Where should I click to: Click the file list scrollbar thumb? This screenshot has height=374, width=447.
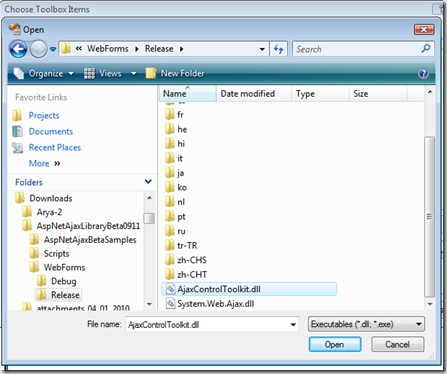(x=429, y=217)
